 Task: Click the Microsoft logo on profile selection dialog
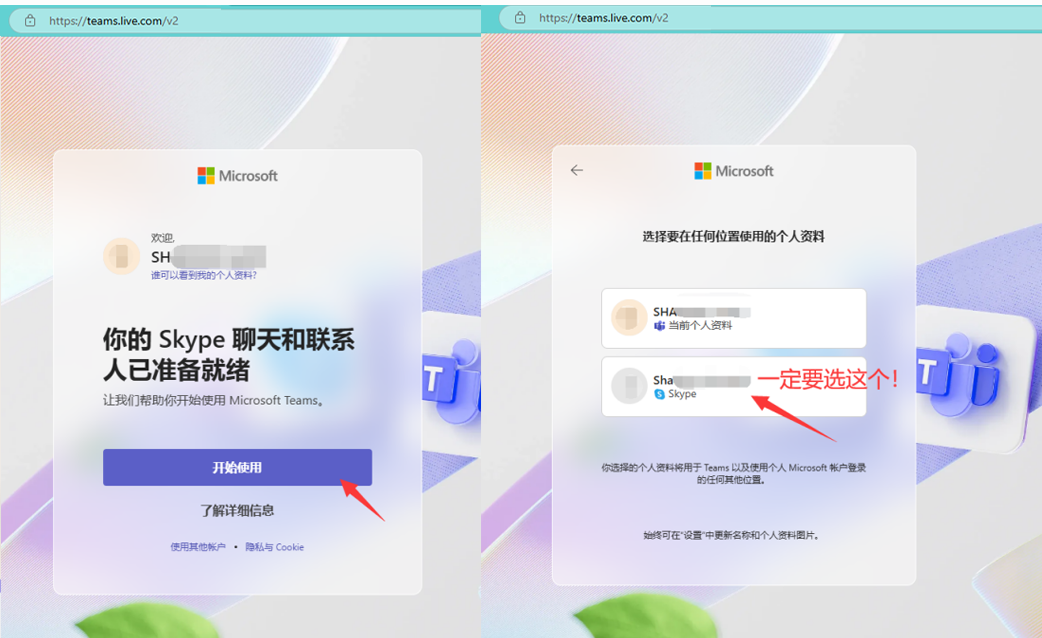(734, 171)
